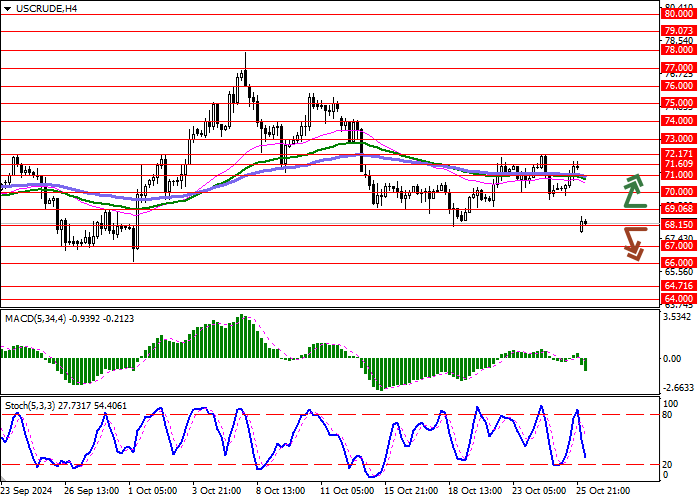700x500 pixels.
Task: Click the 79.073 price level label
Action: [x=679, y=31]
